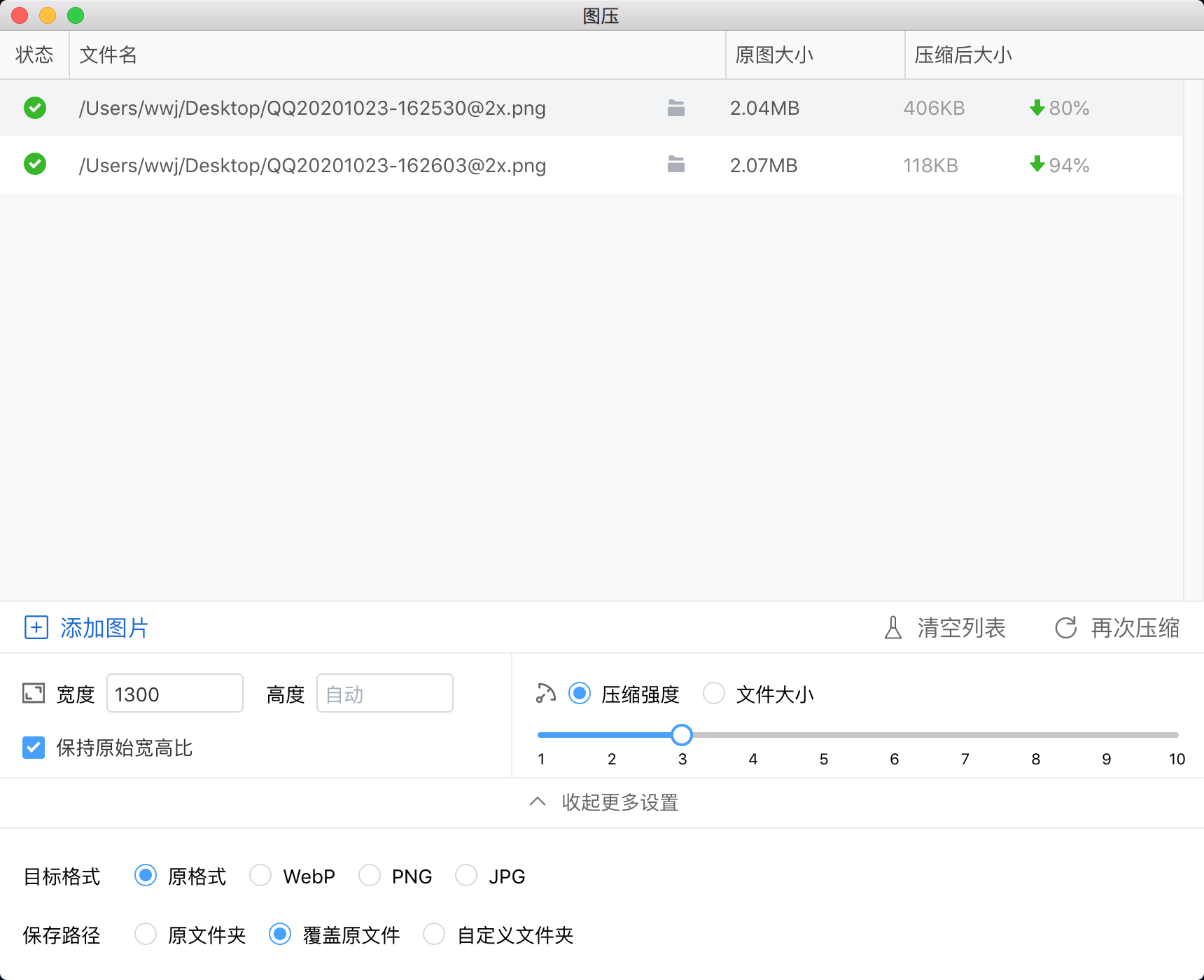Viewport: 1204px width, 980px height.
Task: Minimize the 图压 window
Action: (48, 15)
